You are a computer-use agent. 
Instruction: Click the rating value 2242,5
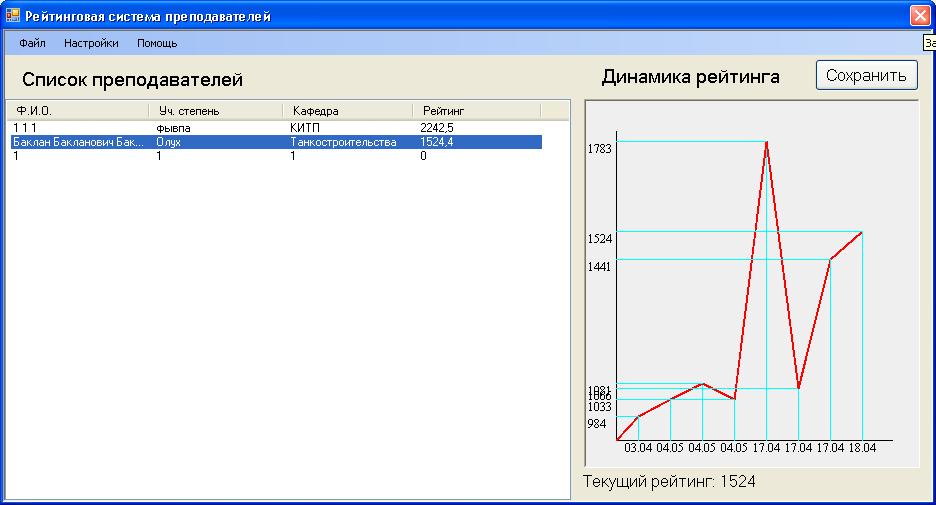click(x=437, y=128)
